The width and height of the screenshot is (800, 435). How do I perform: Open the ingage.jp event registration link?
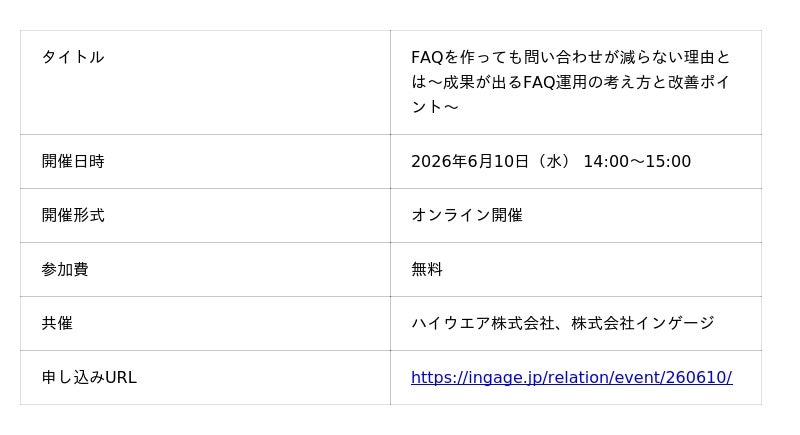(x=571, y=377)
